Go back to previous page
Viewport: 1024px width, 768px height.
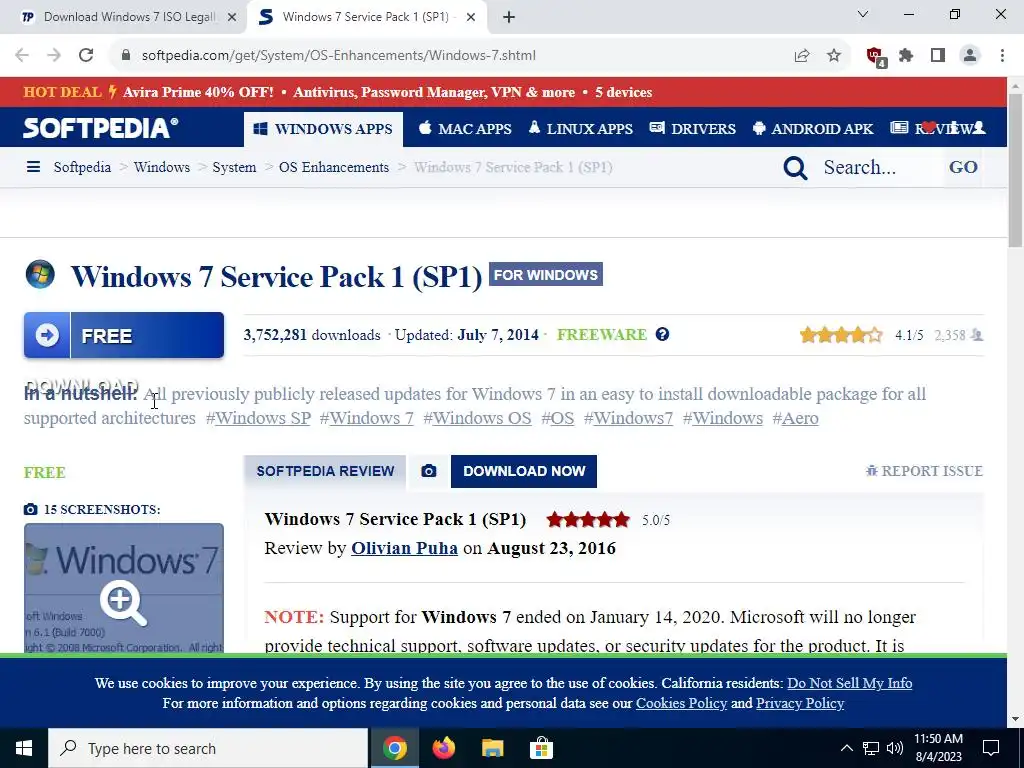22,56
